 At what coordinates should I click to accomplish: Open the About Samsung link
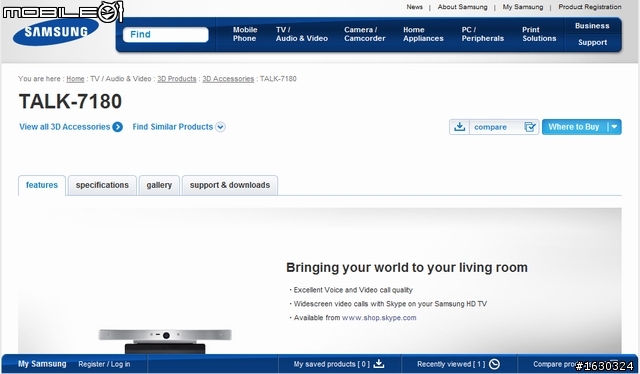coord(462,7)
